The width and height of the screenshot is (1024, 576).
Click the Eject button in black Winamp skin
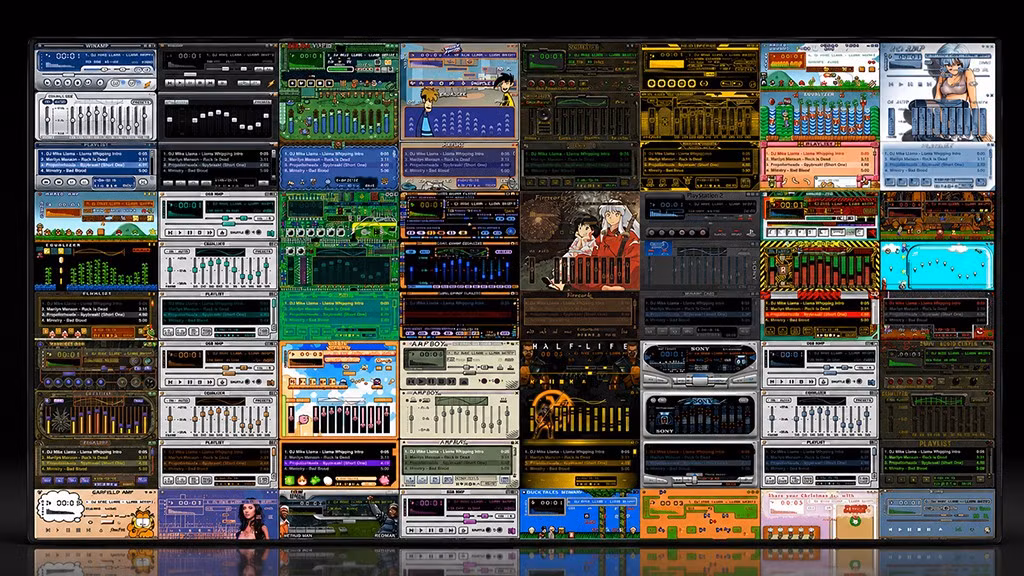[222, 83]
